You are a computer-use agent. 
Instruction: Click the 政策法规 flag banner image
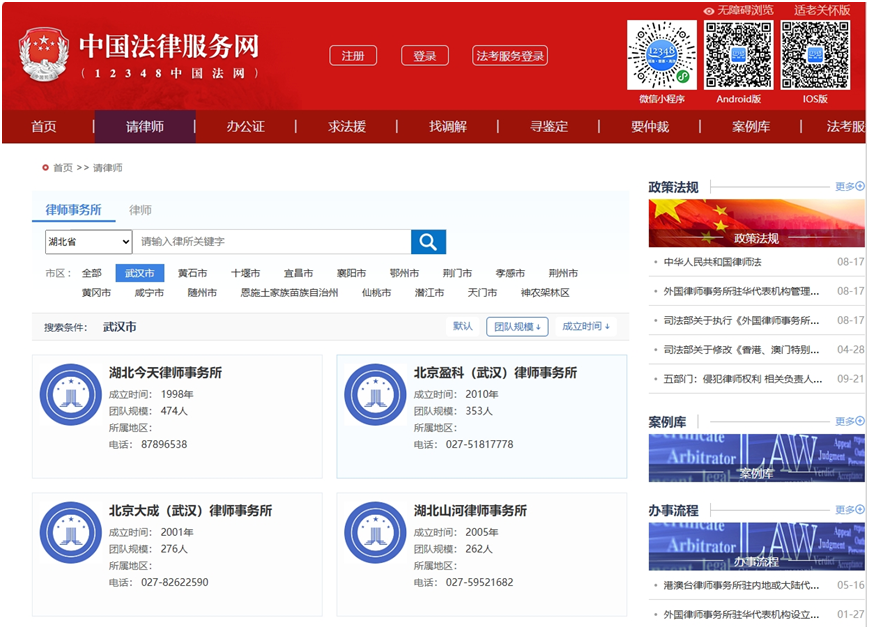click(x=756, y=223)
